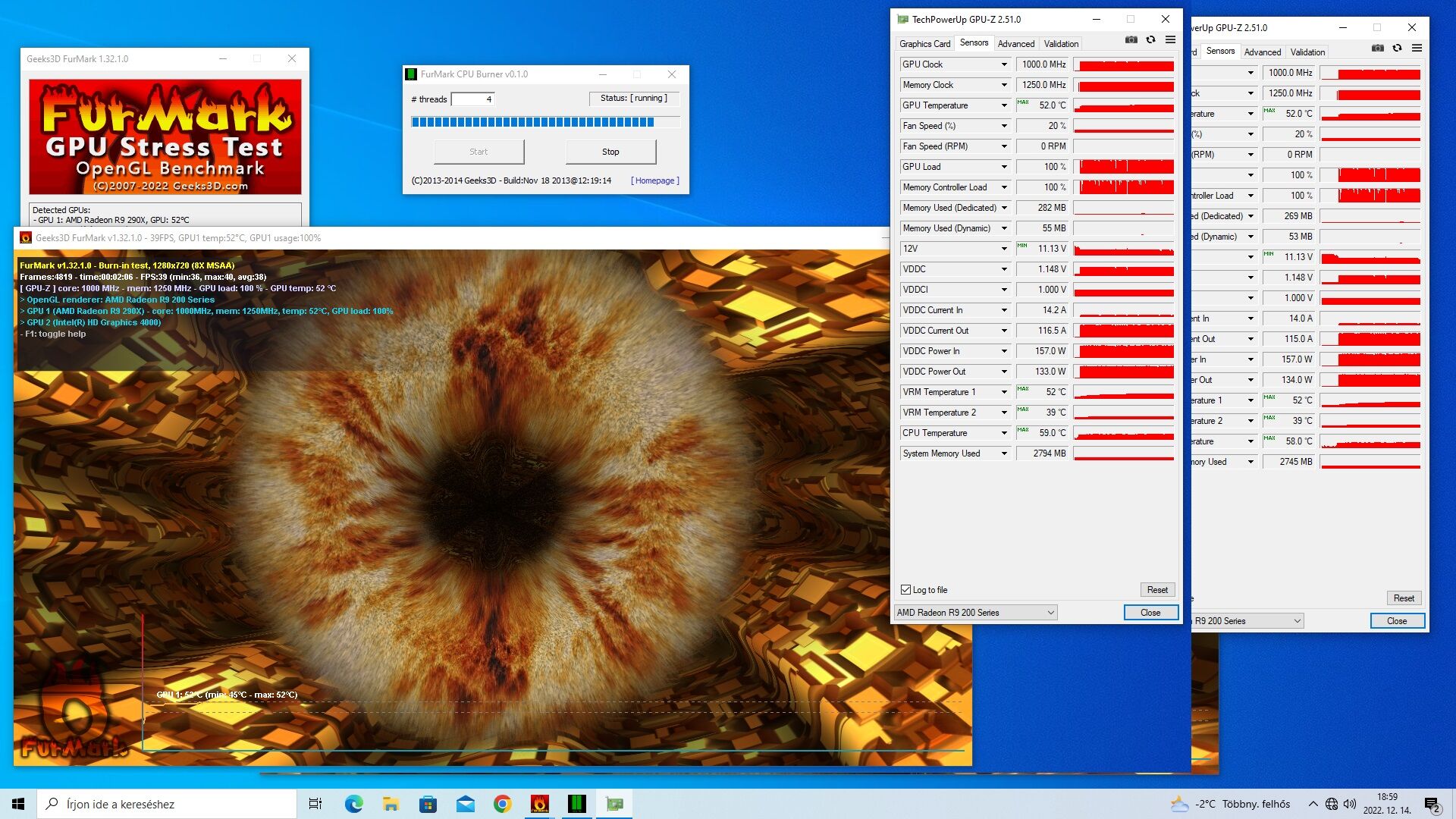Click refresh icon in rear GPU-Z window

click(x=1397, y=49)
